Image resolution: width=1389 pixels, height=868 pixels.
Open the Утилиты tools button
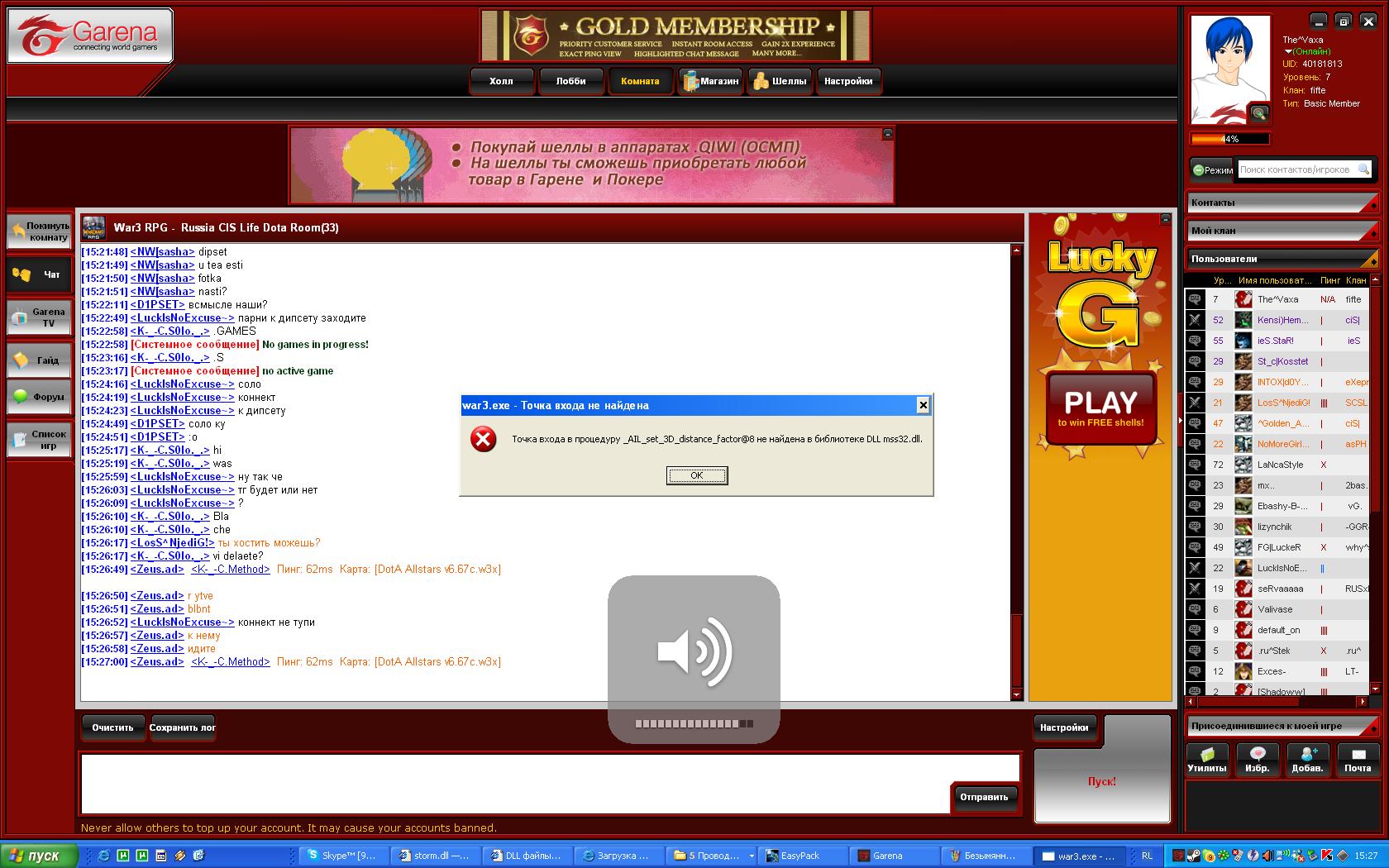1207,759
